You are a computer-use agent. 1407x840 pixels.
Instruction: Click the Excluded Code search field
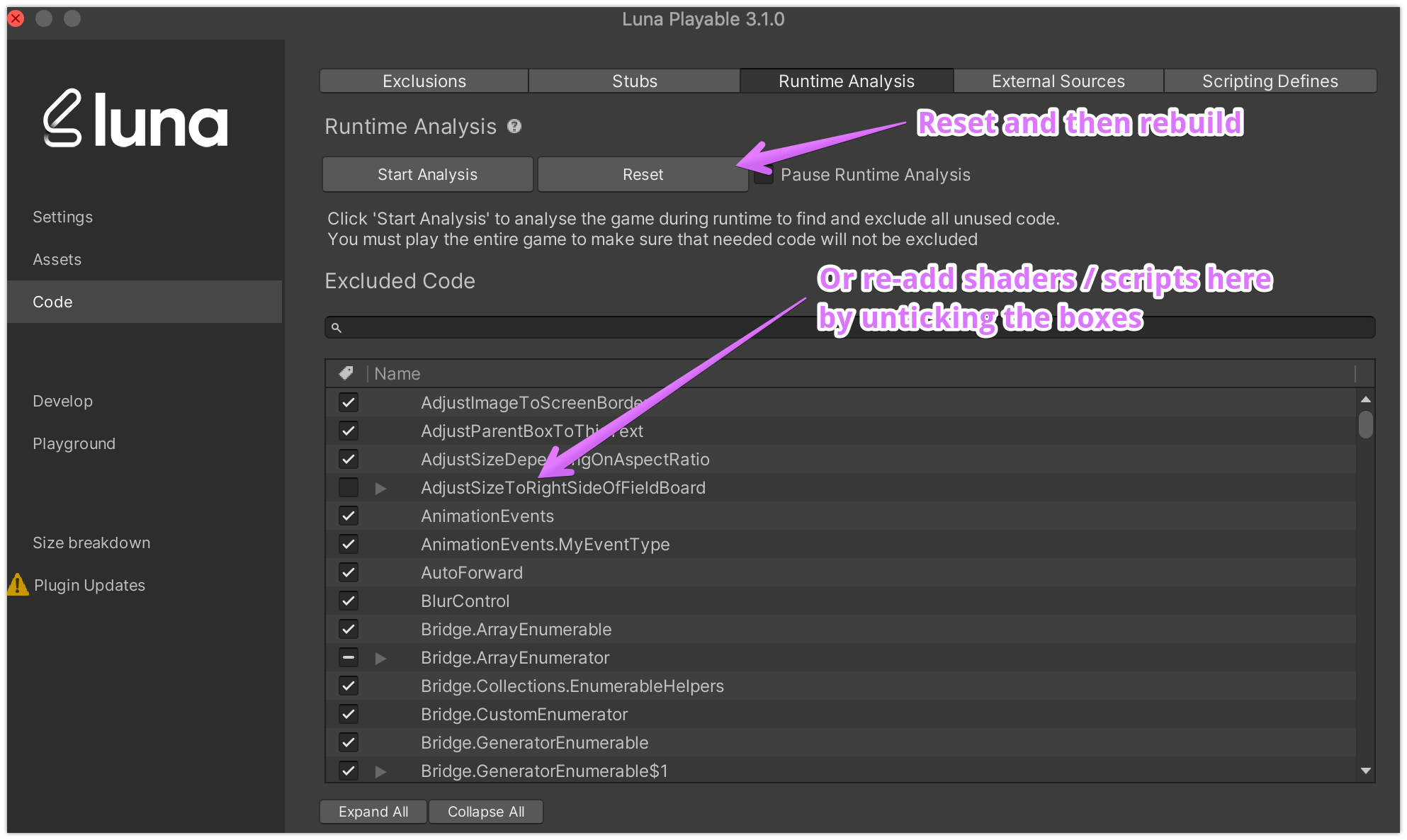coord(849,327)
